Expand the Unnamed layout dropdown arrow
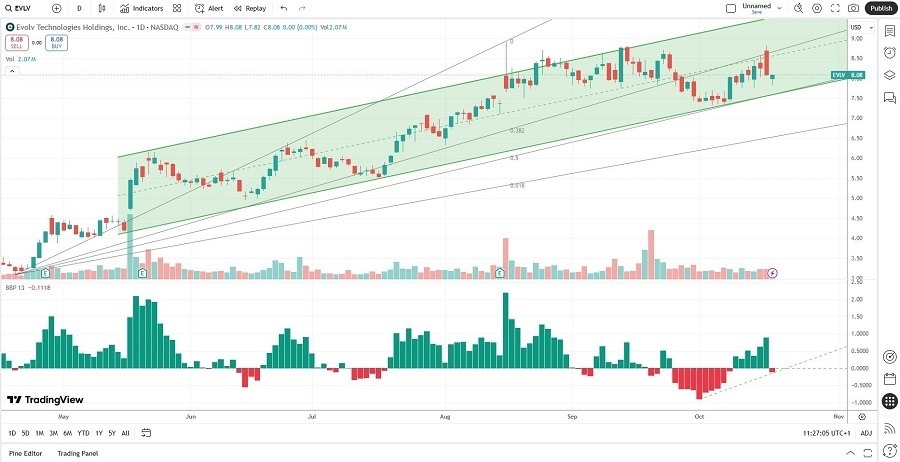Image resolution: width=900 pixels, height=462 pixels. (779, 8)
